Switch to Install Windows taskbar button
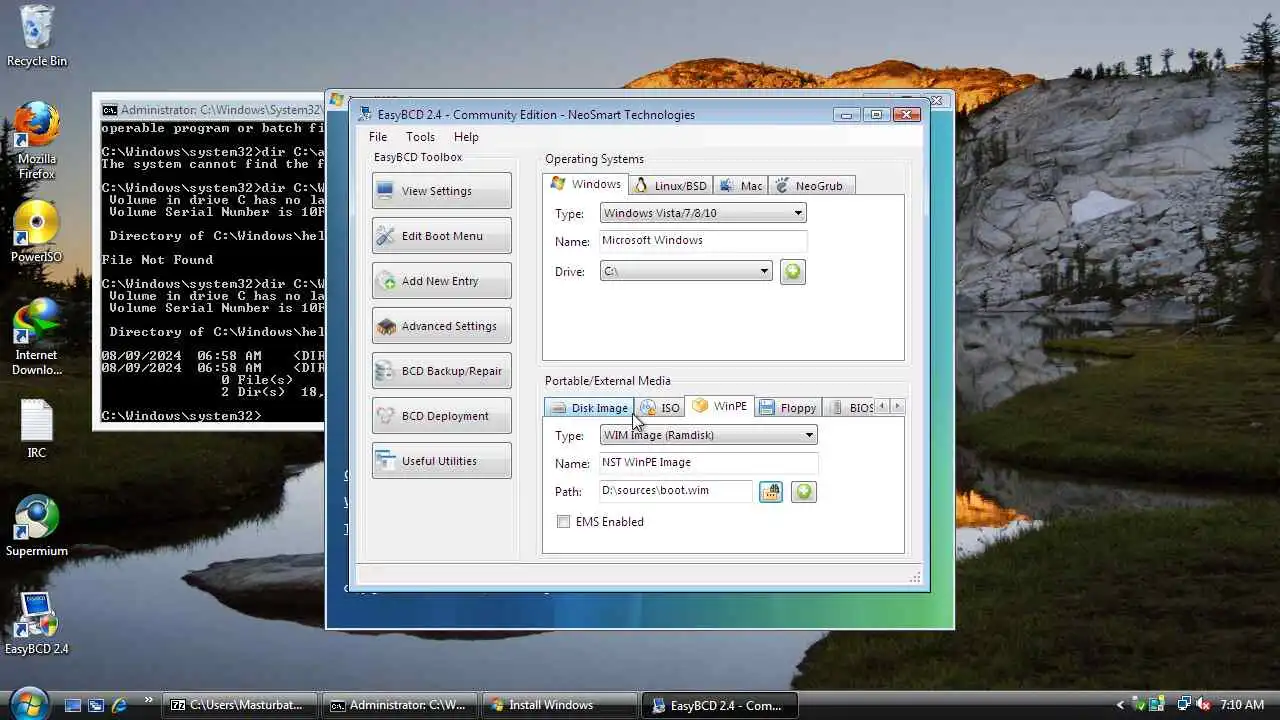This screenshot has width=1280, height=720. coord(560,705)
